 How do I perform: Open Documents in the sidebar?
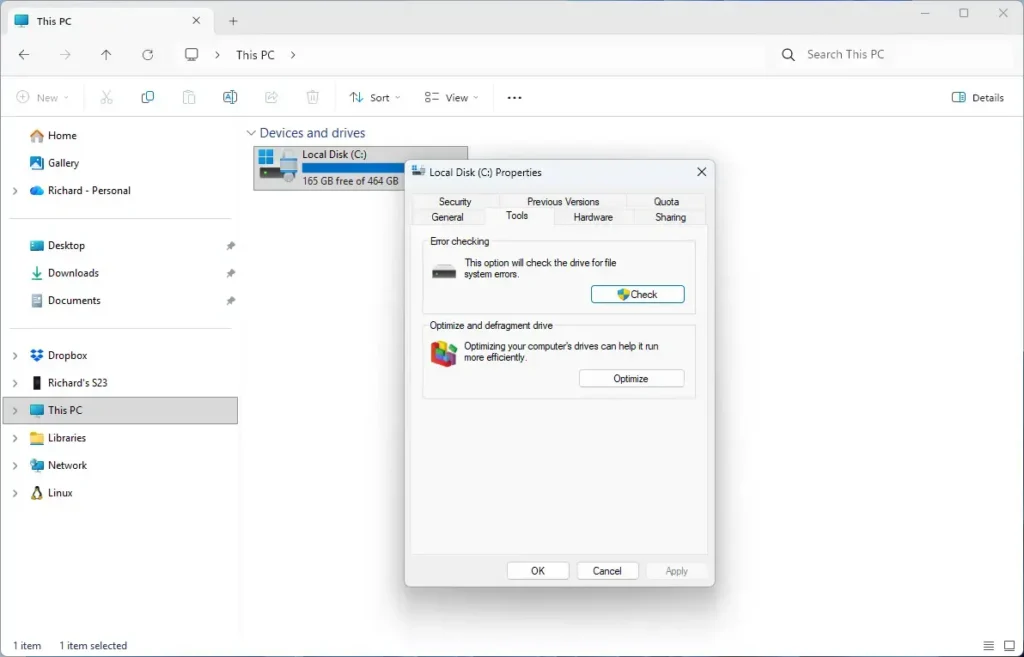tap(74, 300)
